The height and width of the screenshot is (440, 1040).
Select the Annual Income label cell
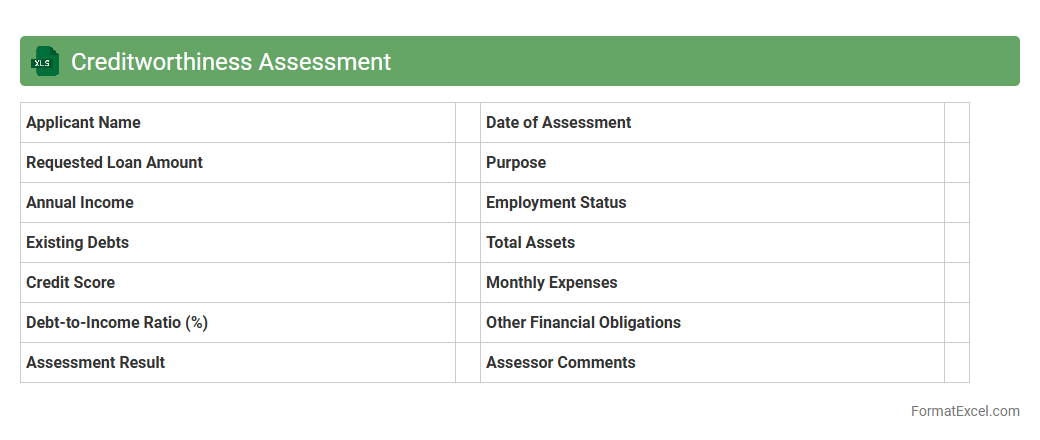(80, 203)
